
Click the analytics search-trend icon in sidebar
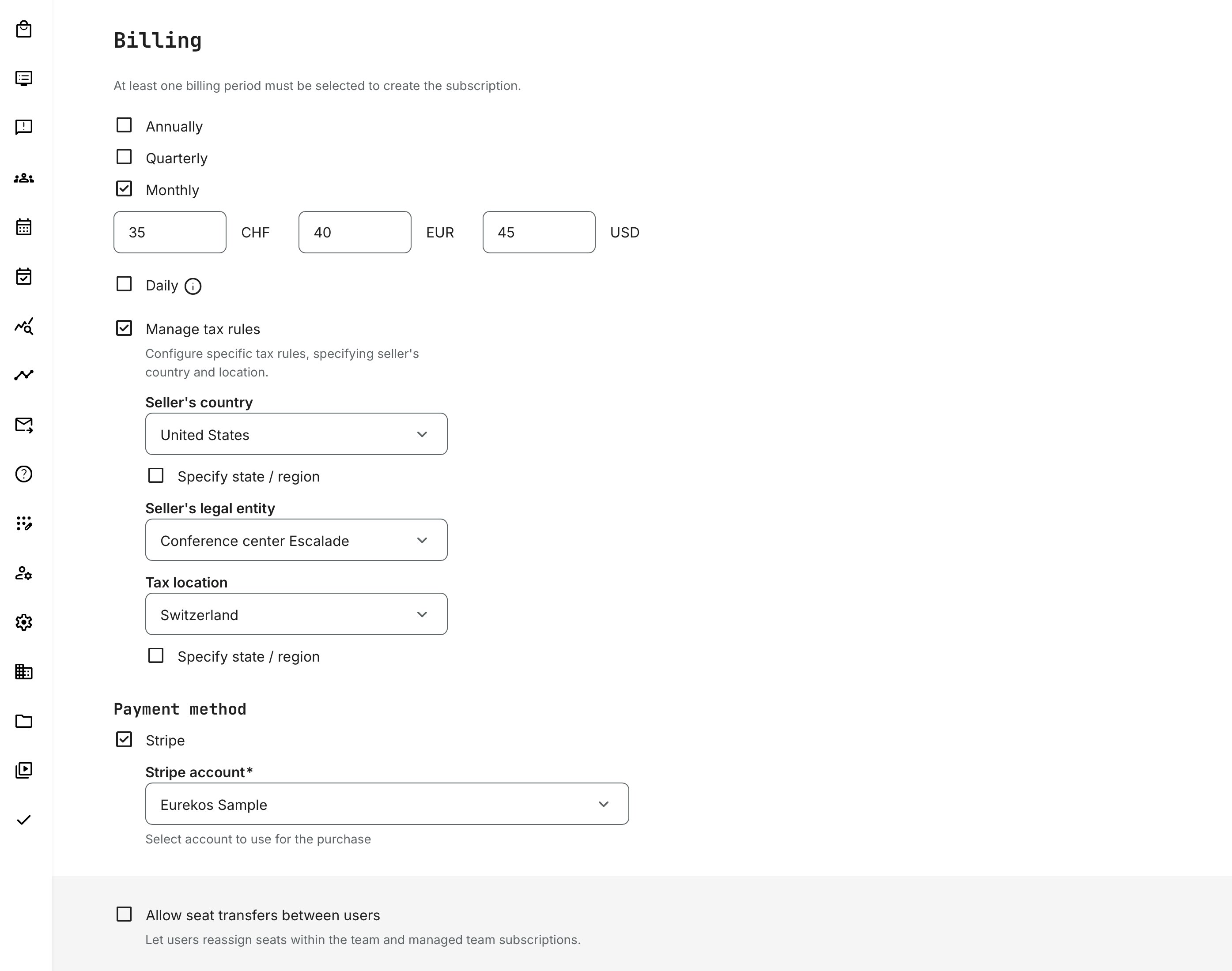click(24, 326)
